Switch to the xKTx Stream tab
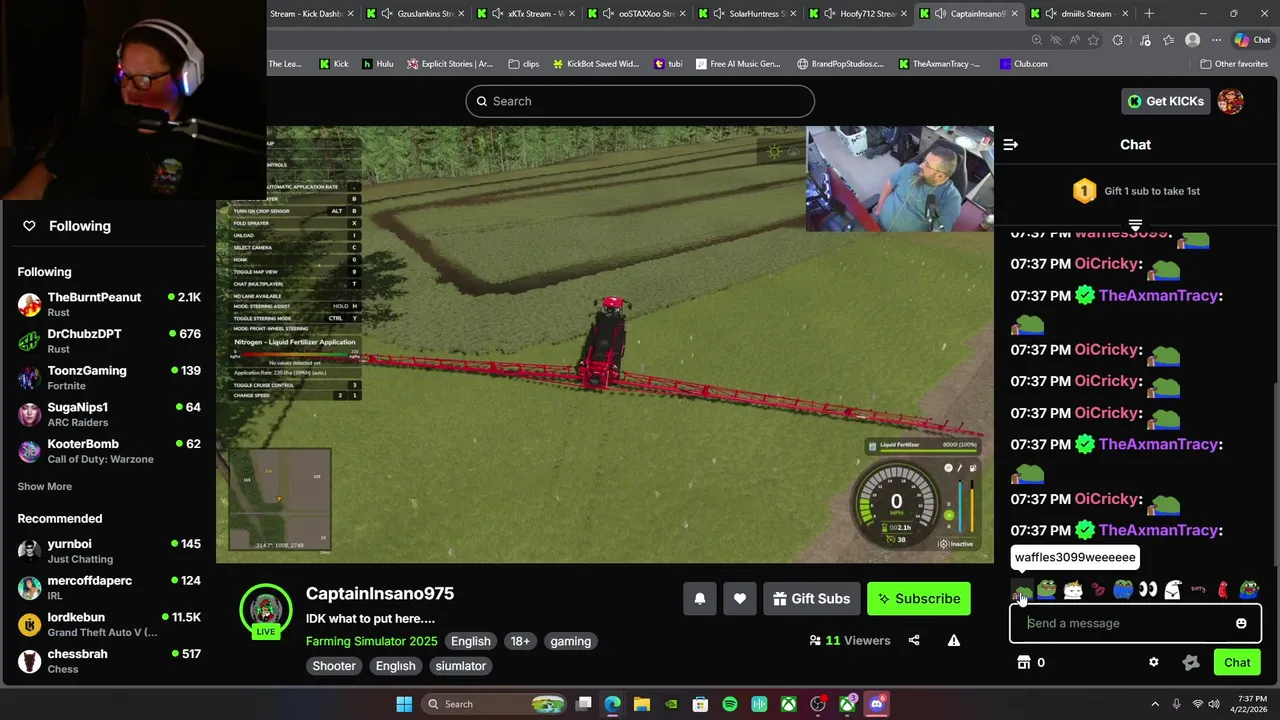This screenshot has height=720, width=1280. pos(526,14)
